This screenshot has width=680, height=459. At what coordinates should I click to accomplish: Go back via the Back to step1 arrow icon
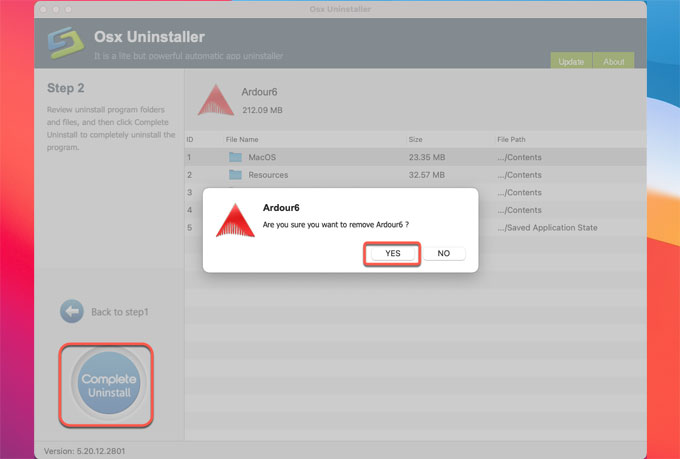72,311
